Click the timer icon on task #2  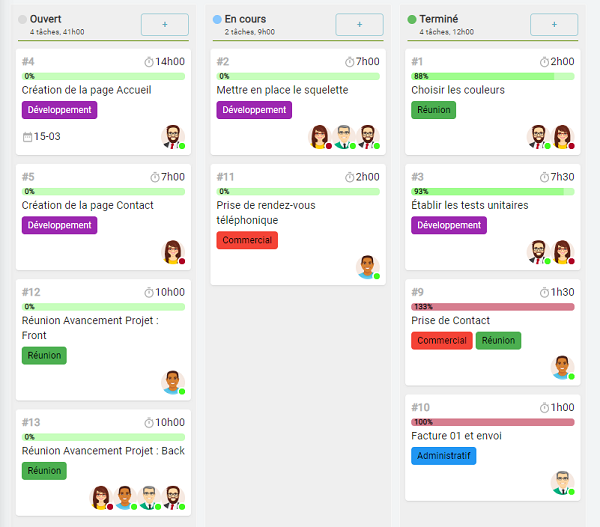tap(349, 62)
